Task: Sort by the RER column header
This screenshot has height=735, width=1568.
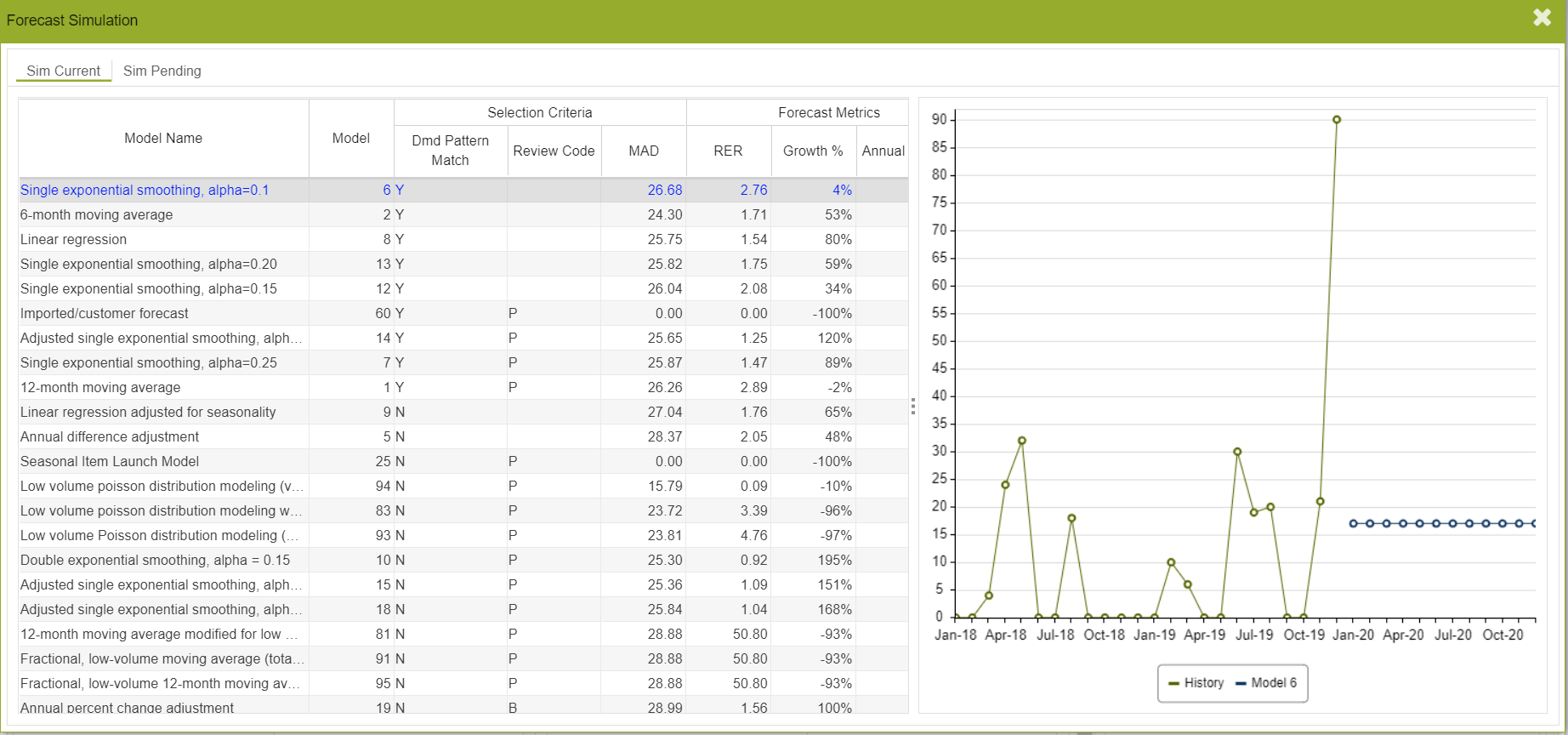Action: click(x=728, y=151)
